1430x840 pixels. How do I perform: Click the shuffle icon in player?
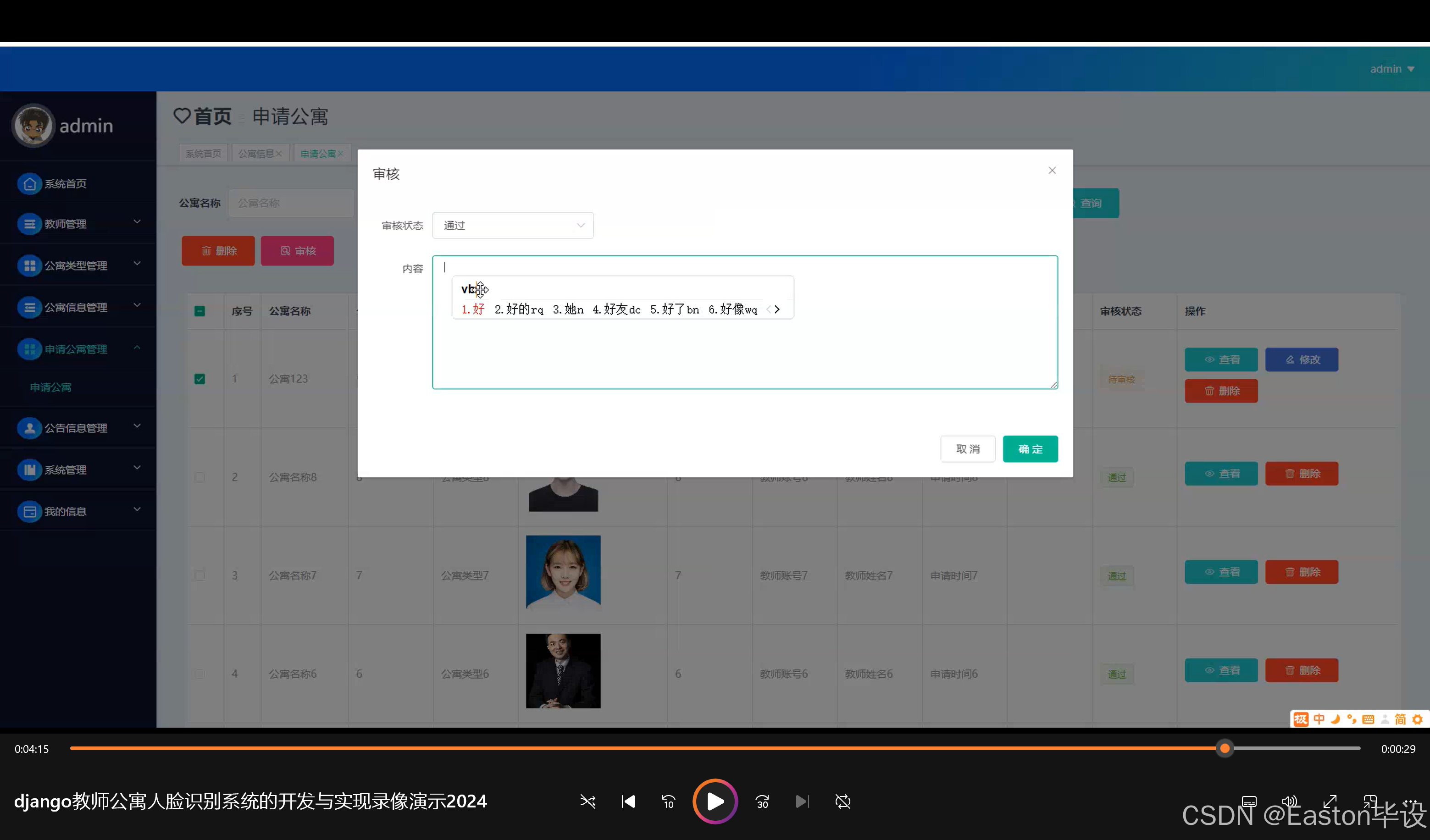pos(588,801)
